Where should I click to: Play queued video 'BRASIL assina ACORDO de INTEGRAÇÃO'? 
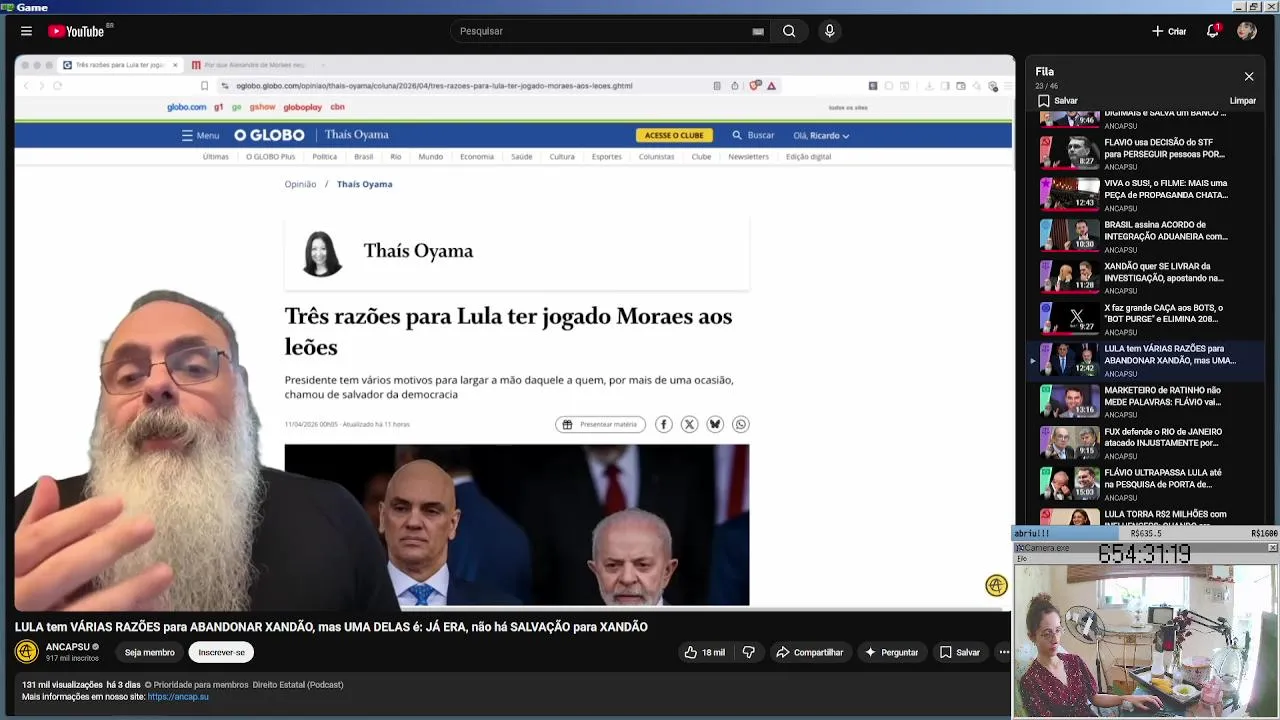click(x=1146, y=236)
